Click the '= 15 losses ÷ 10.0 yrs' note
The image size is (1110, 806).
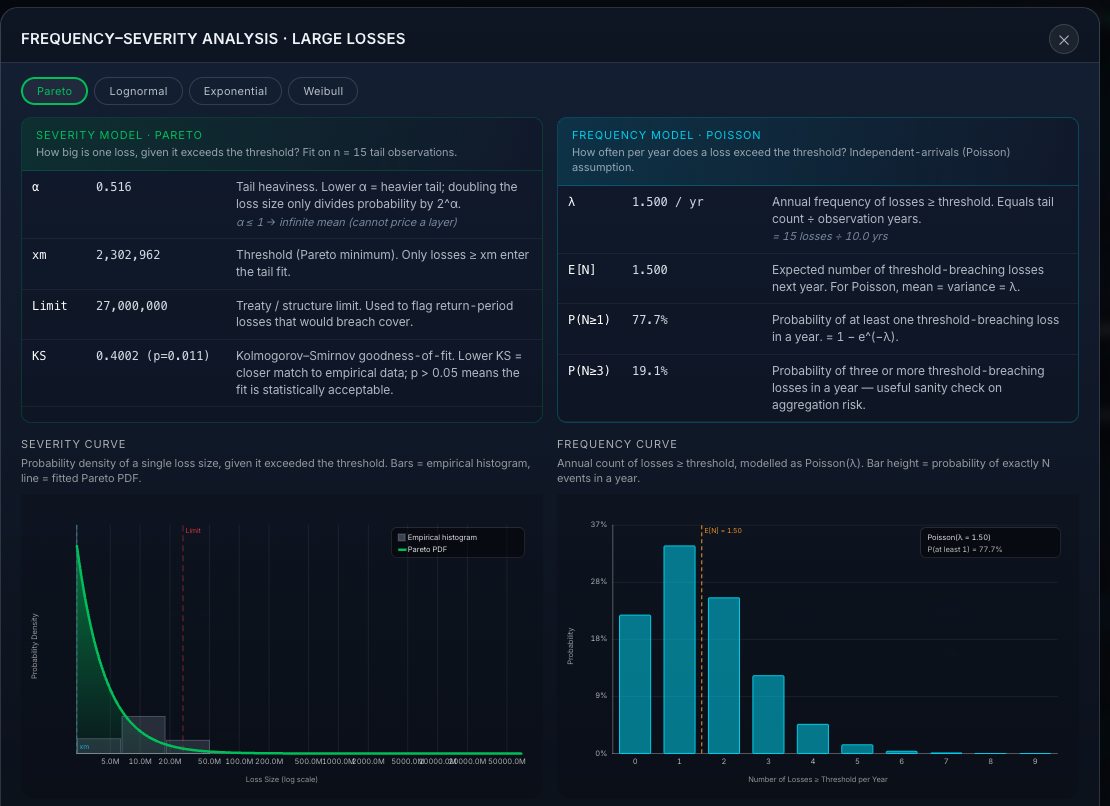[830, 236]
